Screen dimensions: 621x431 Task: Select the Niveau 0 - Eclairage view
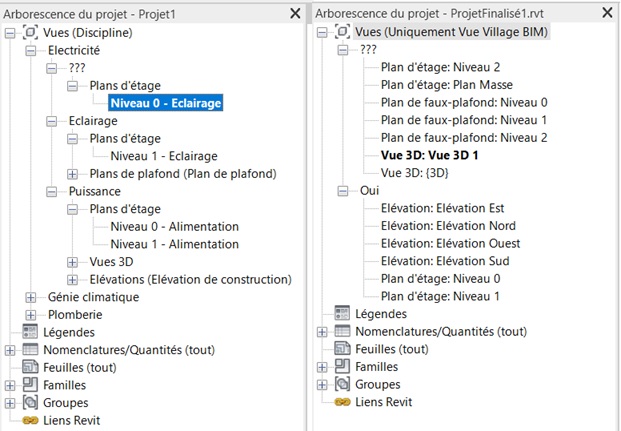166,103
